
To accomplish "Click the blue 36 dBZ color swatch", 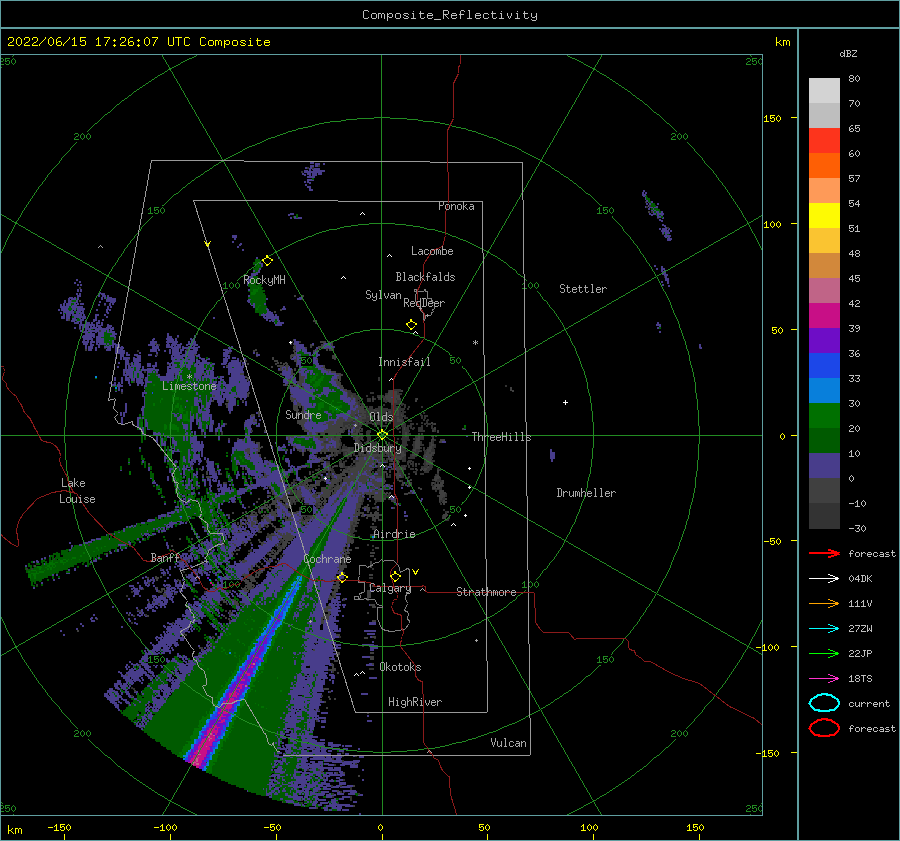I will coord(824,366).
